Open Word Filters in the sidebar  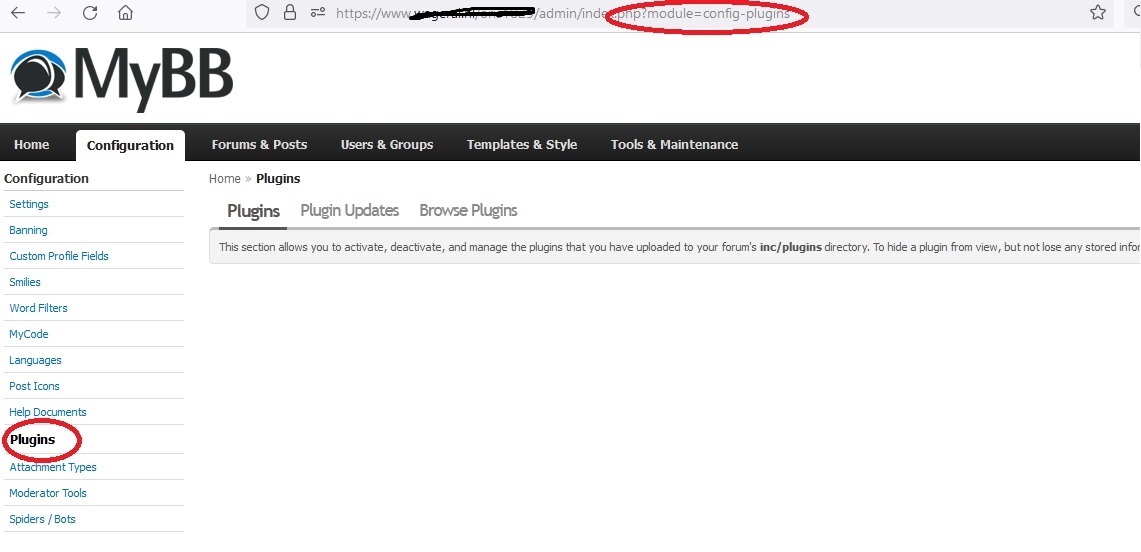39,308
